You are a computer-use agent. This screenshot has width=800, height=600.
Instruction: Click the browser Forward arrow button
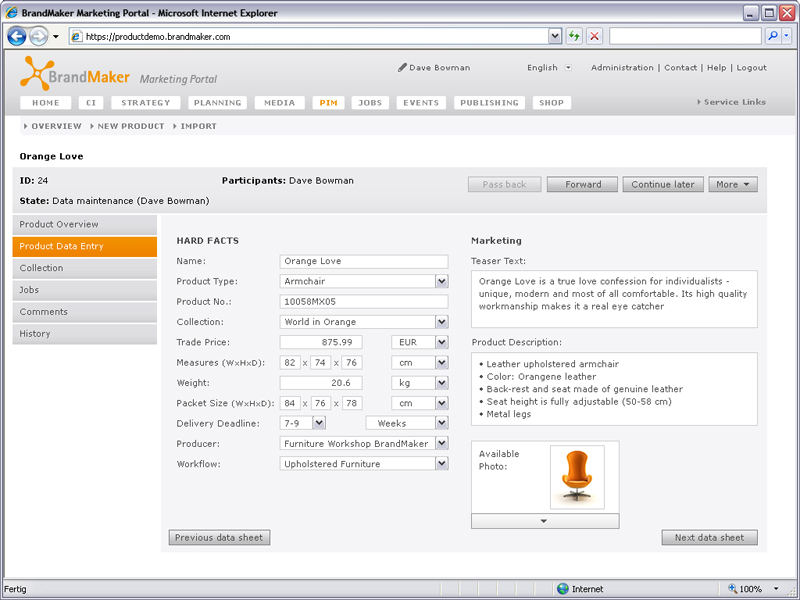(38, 36)
